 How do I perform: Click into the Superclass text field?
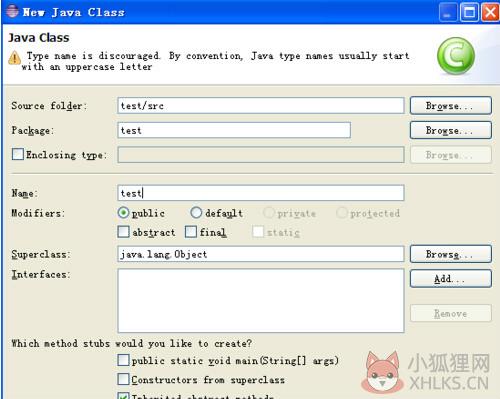pos(261,254)
